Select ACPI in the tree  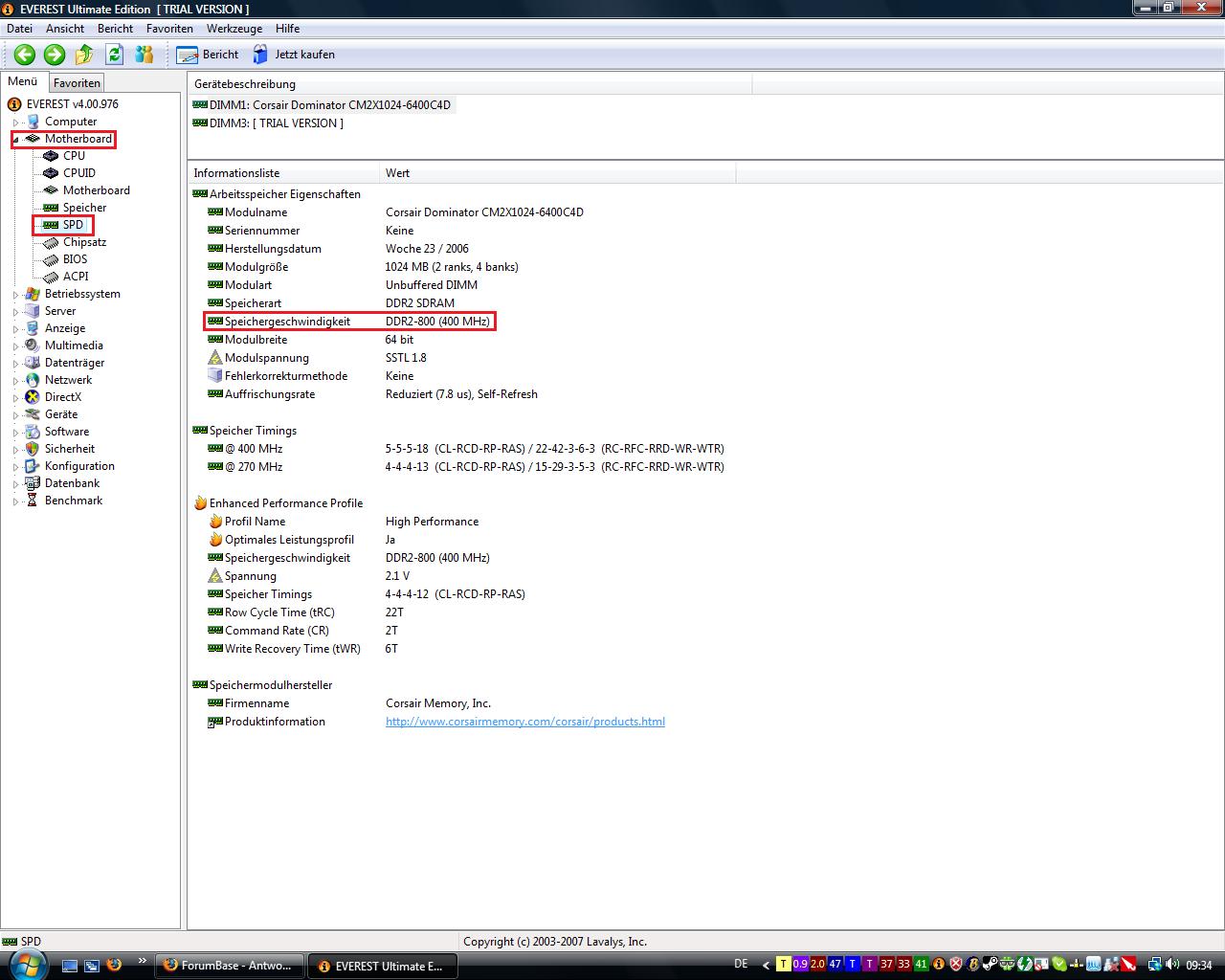[76, 277]
